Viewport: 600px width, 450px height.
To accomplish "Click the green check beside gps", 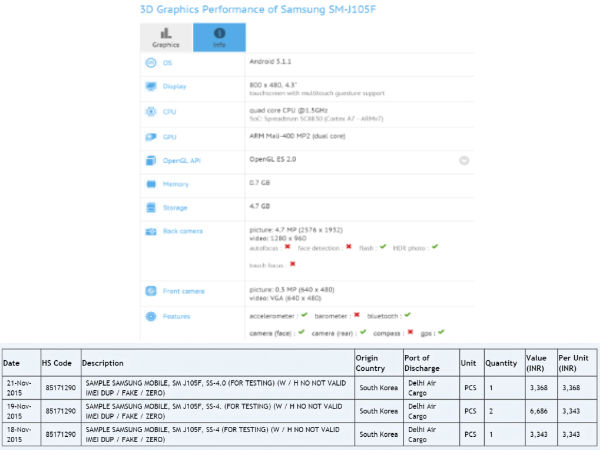I will [441, 332].
